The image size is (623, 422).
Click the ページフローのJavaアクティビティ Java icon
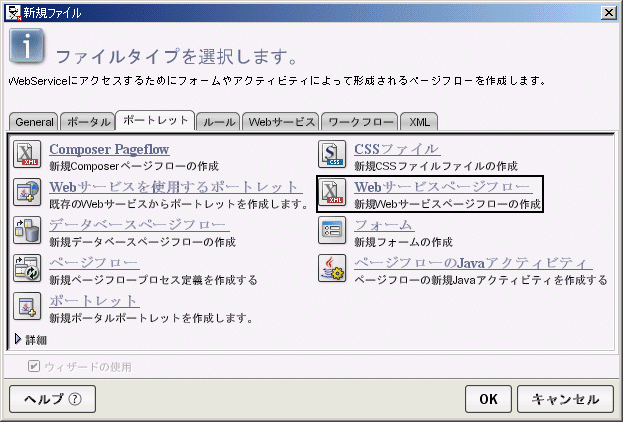click(332, 269)
